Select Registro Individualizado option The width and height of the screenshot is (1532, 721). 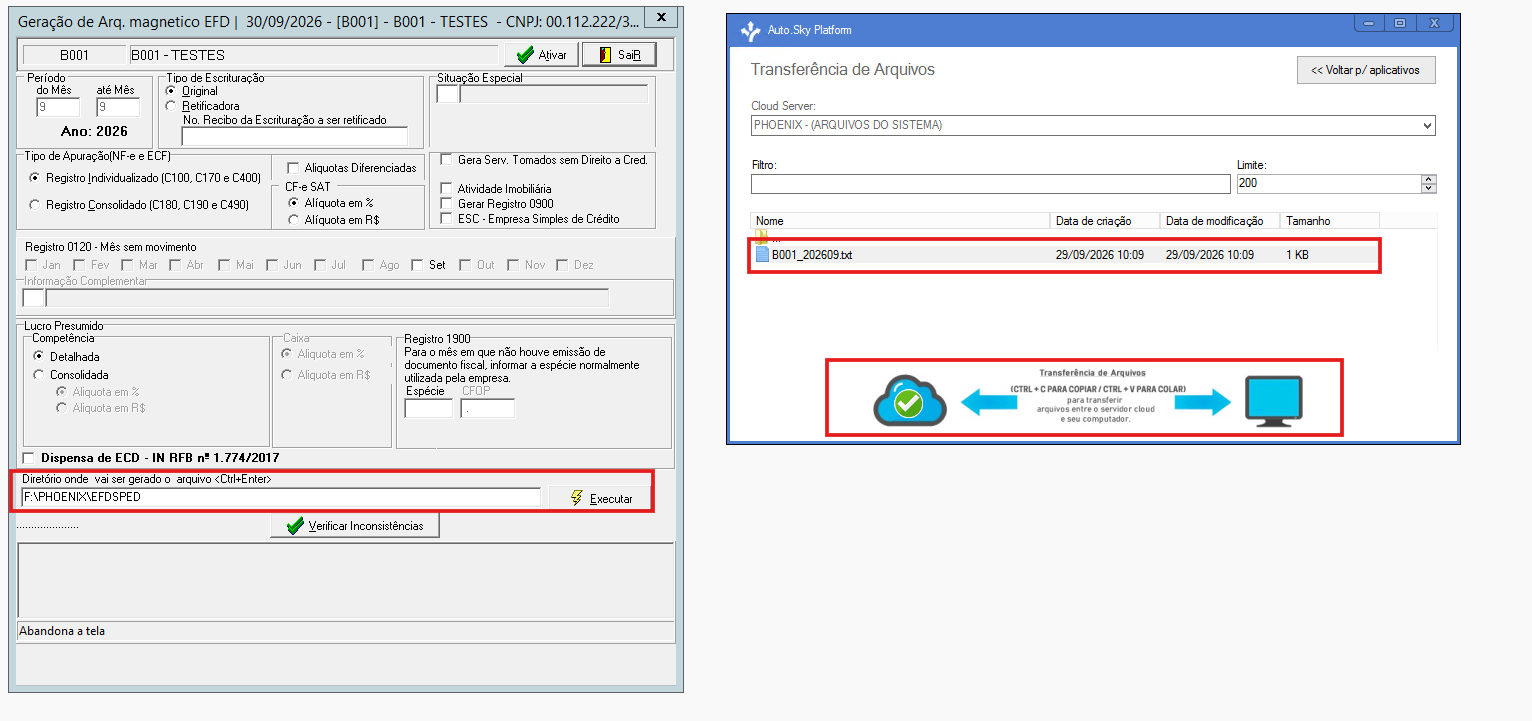36,178
